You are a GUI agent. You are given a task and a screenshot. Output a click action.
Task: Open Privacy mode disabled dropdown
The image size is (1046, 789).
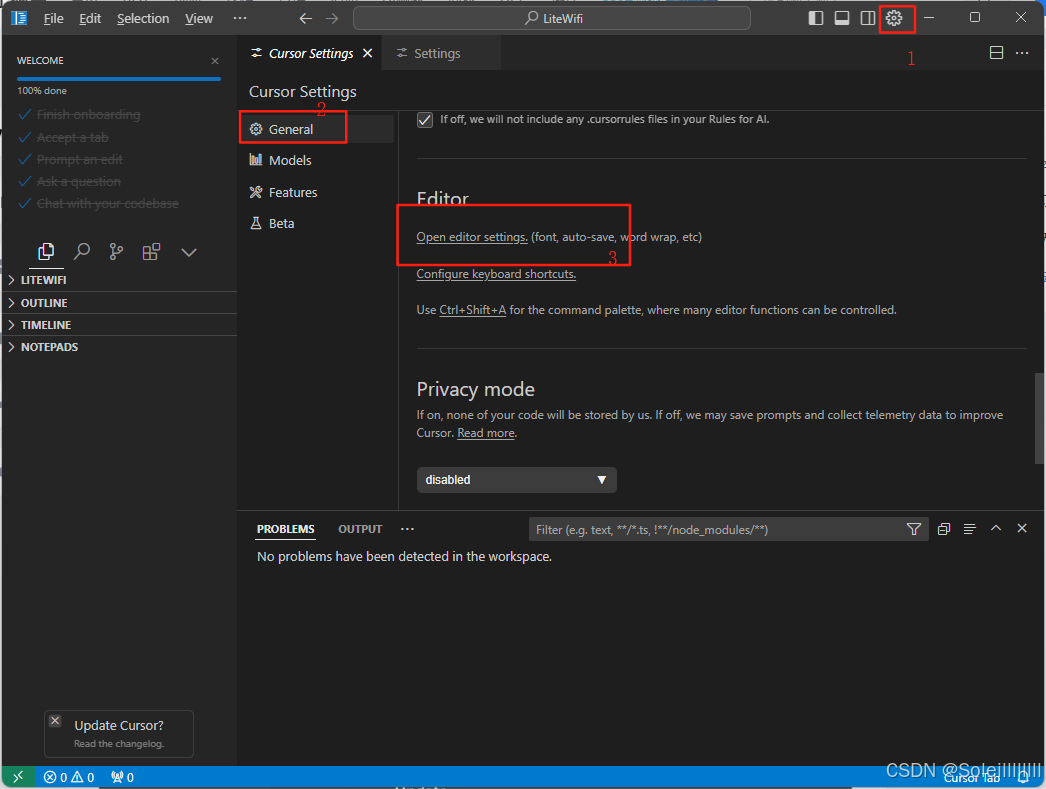point(516,480)
